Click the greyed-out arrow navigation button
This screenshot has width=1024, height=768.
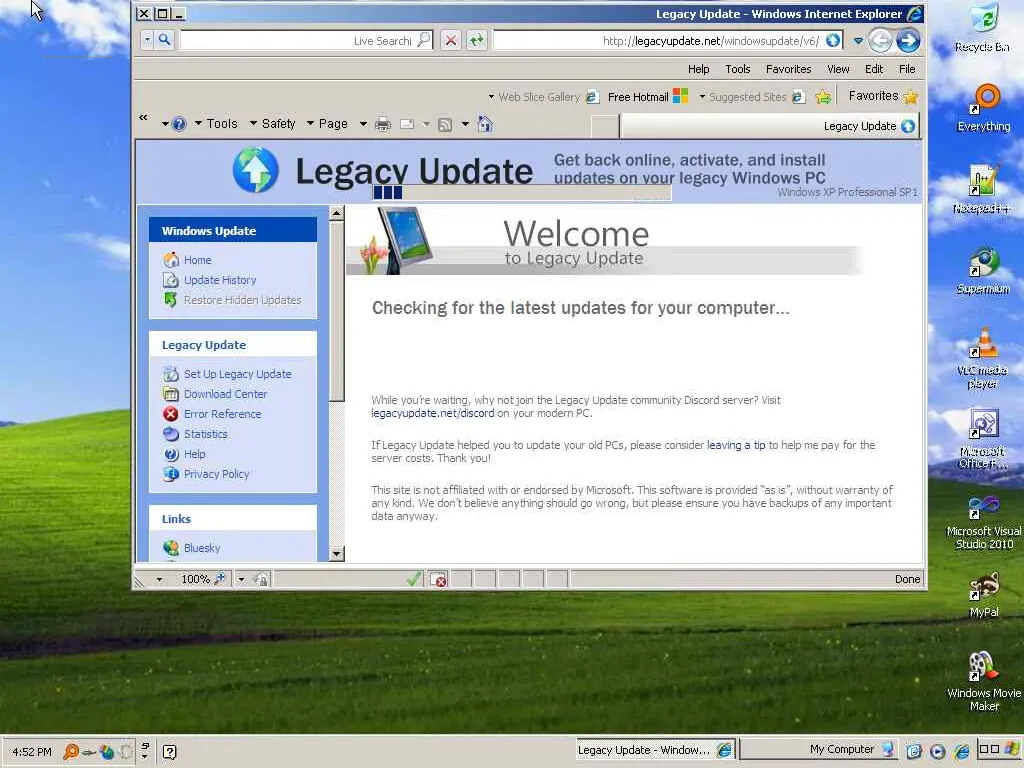coord(880,40)
